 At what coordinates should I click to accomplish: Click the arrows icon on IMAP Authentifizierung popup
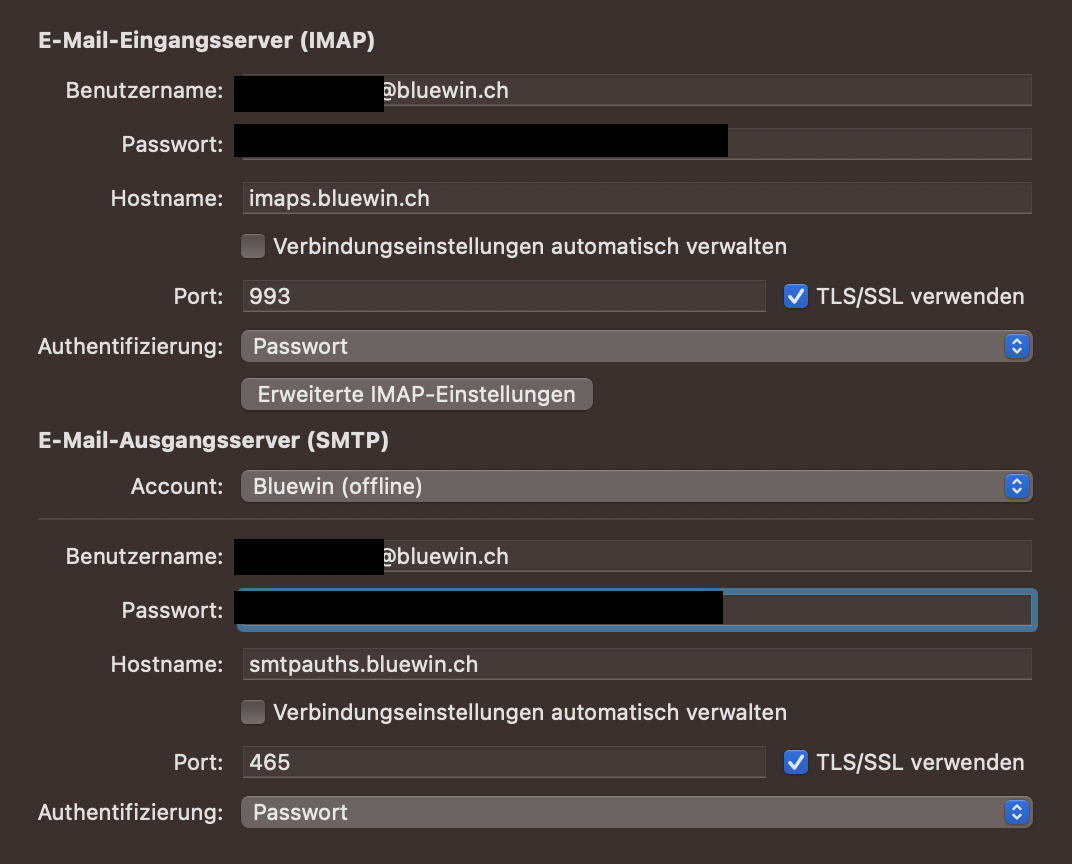1019,346
